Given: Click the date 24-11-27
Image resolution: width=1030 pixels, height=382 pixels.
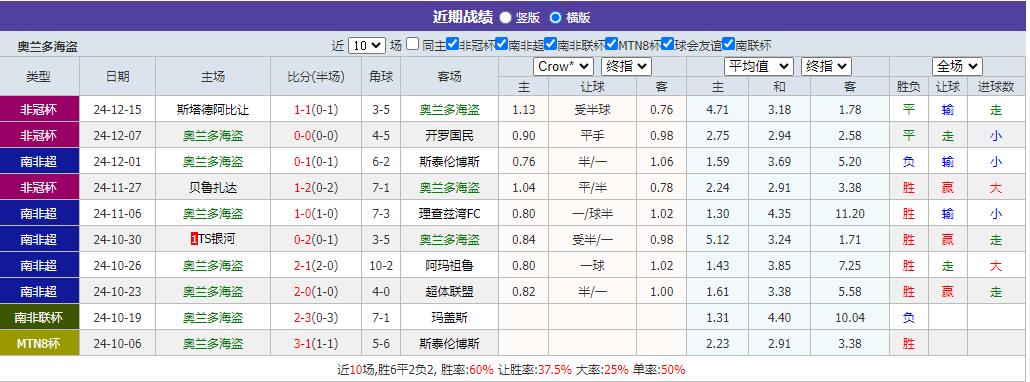Looking at the screenshot, I should point(118,188).
